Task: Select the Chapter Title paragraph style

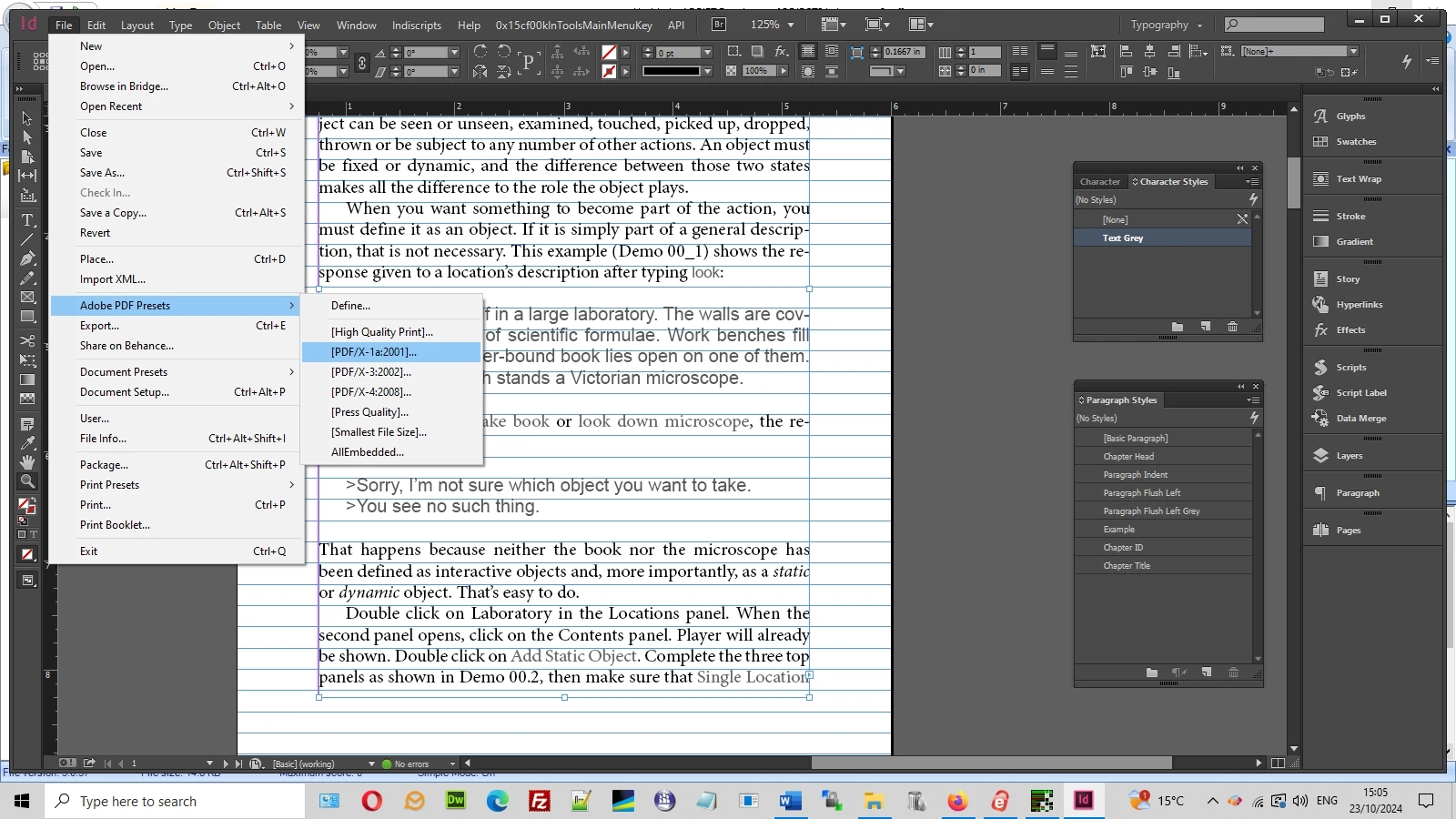Action: (x=1163, y=566)
